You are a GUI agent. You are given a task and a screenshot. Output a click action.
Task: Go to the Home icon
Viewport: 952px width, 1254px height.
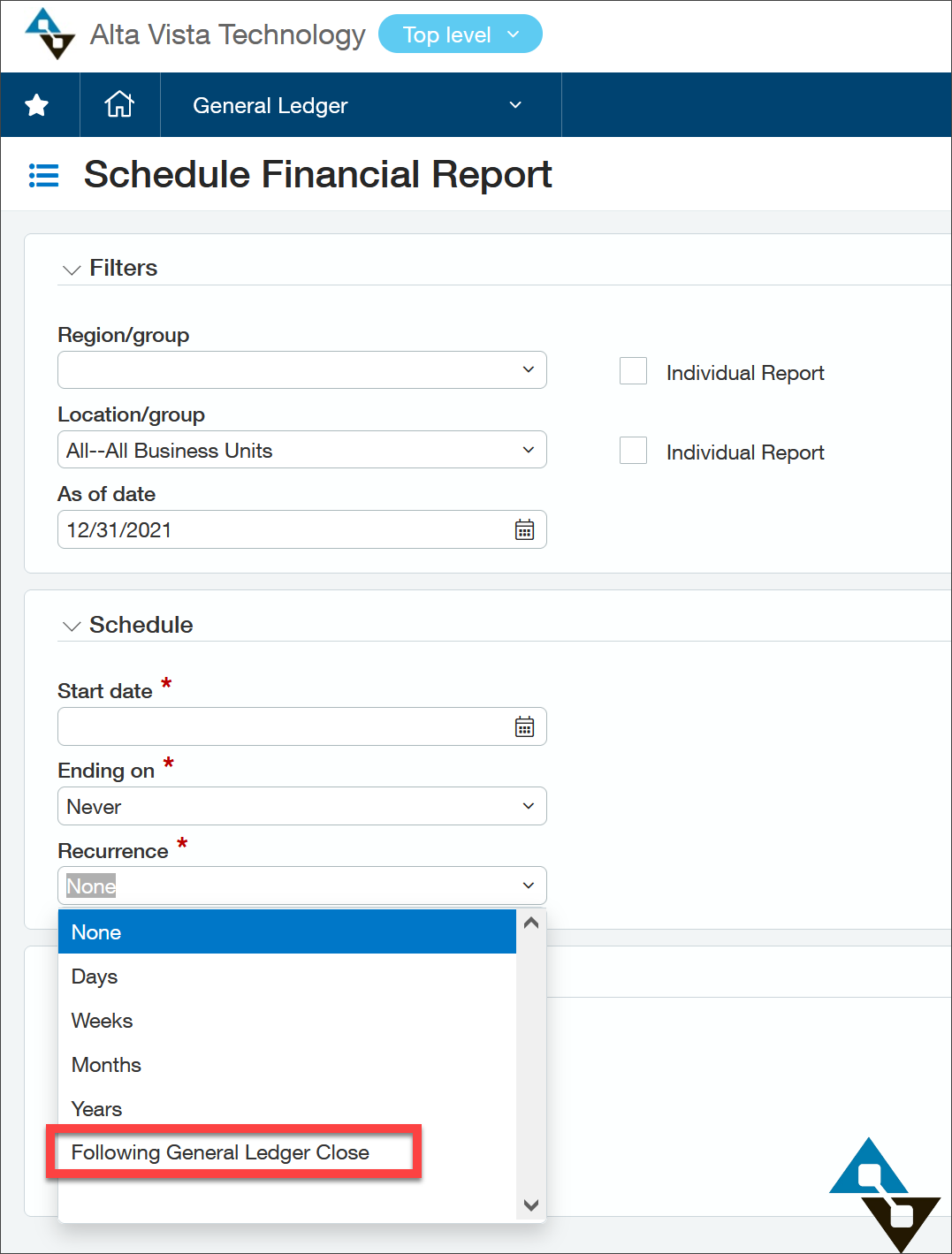tap(119, 104)
